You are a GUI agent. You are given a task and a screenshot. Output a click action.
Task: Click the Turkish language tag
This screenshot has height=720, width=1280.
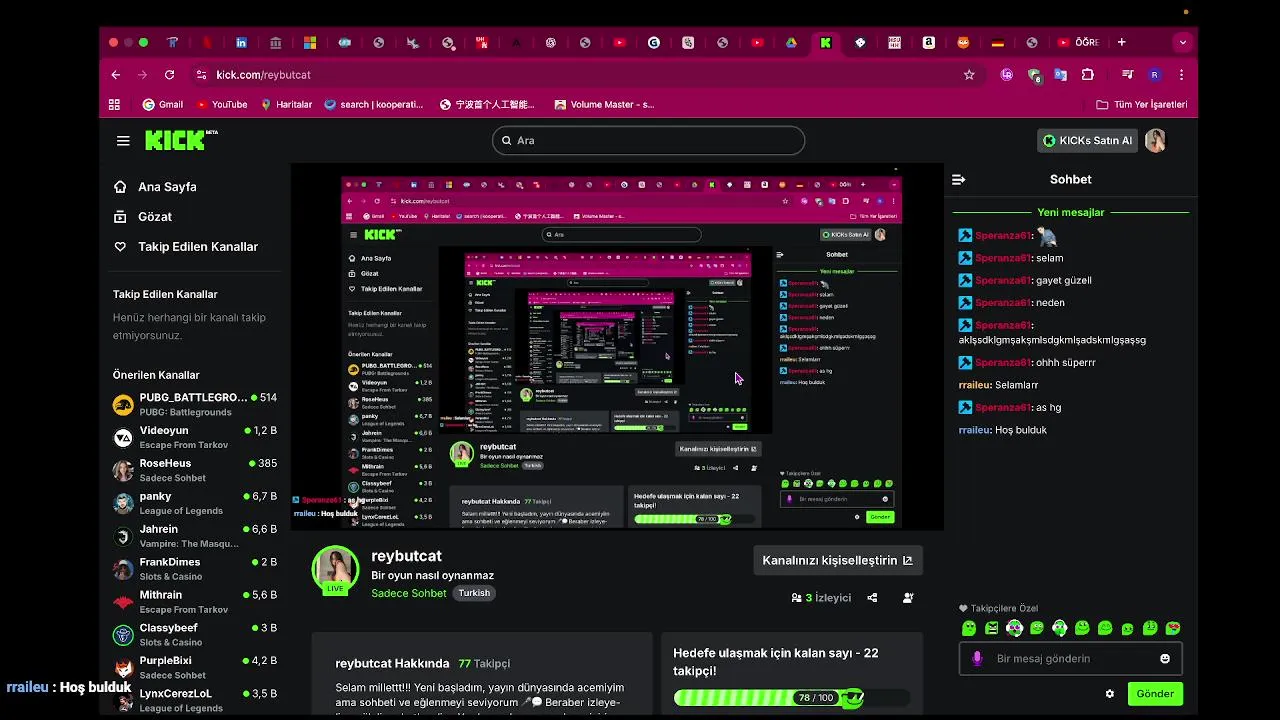coord(474,593)
